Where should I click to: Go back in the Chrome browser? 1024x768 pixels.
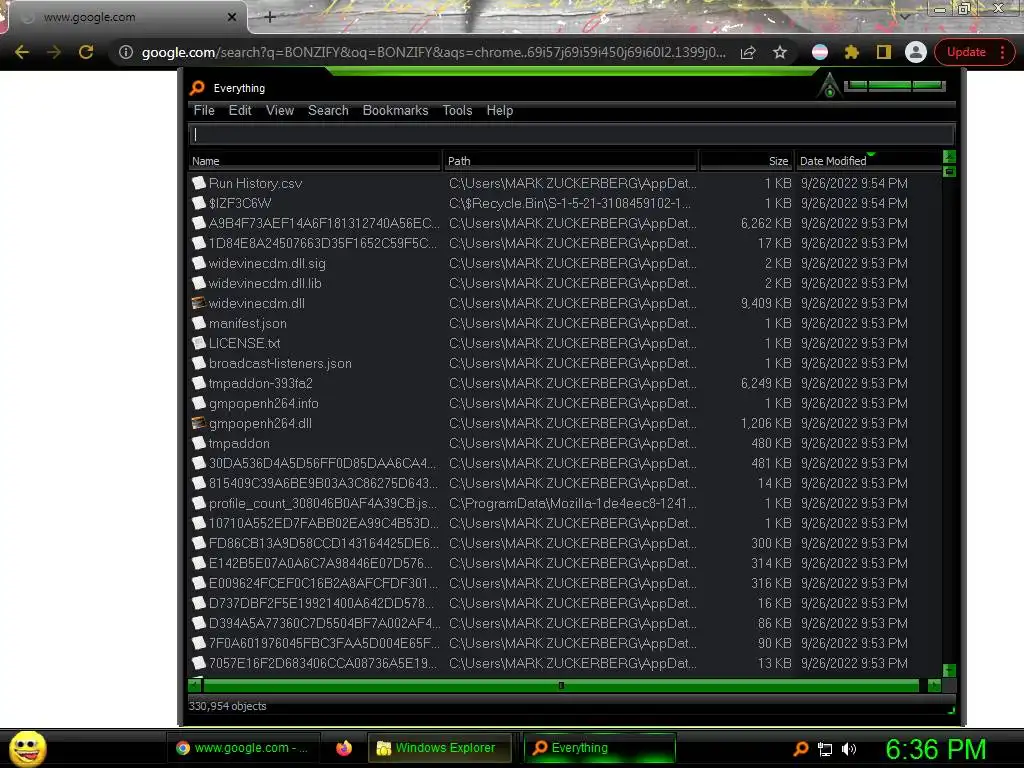[22, 52]
